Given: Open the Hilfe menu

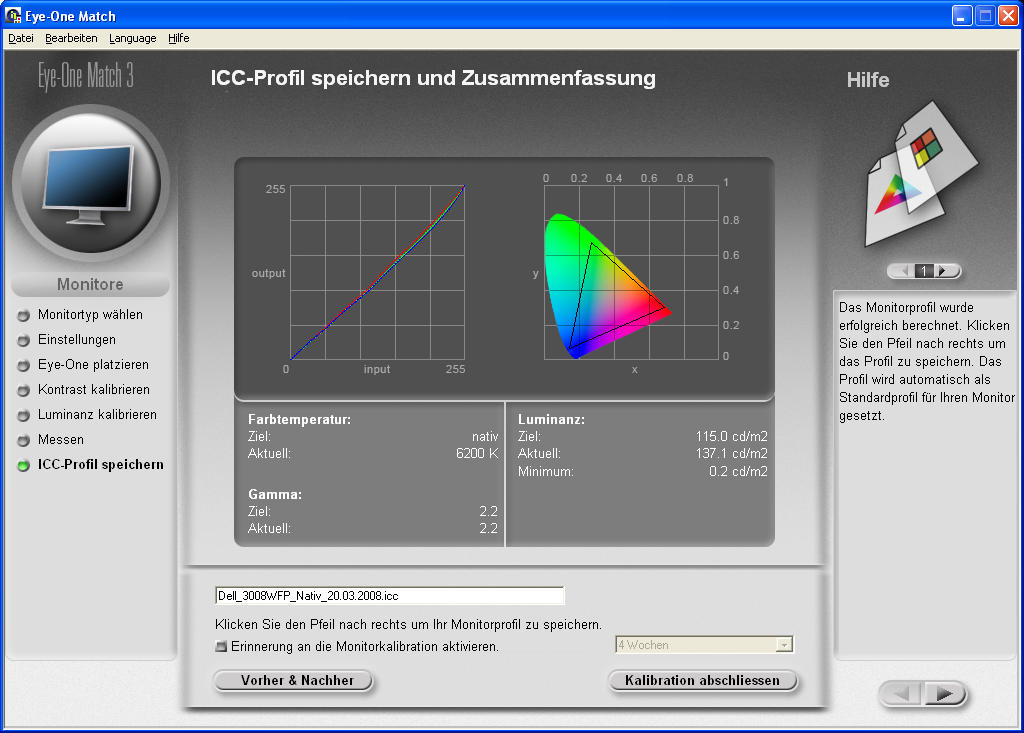Looking at the screenshot, I should coord(179,38).
